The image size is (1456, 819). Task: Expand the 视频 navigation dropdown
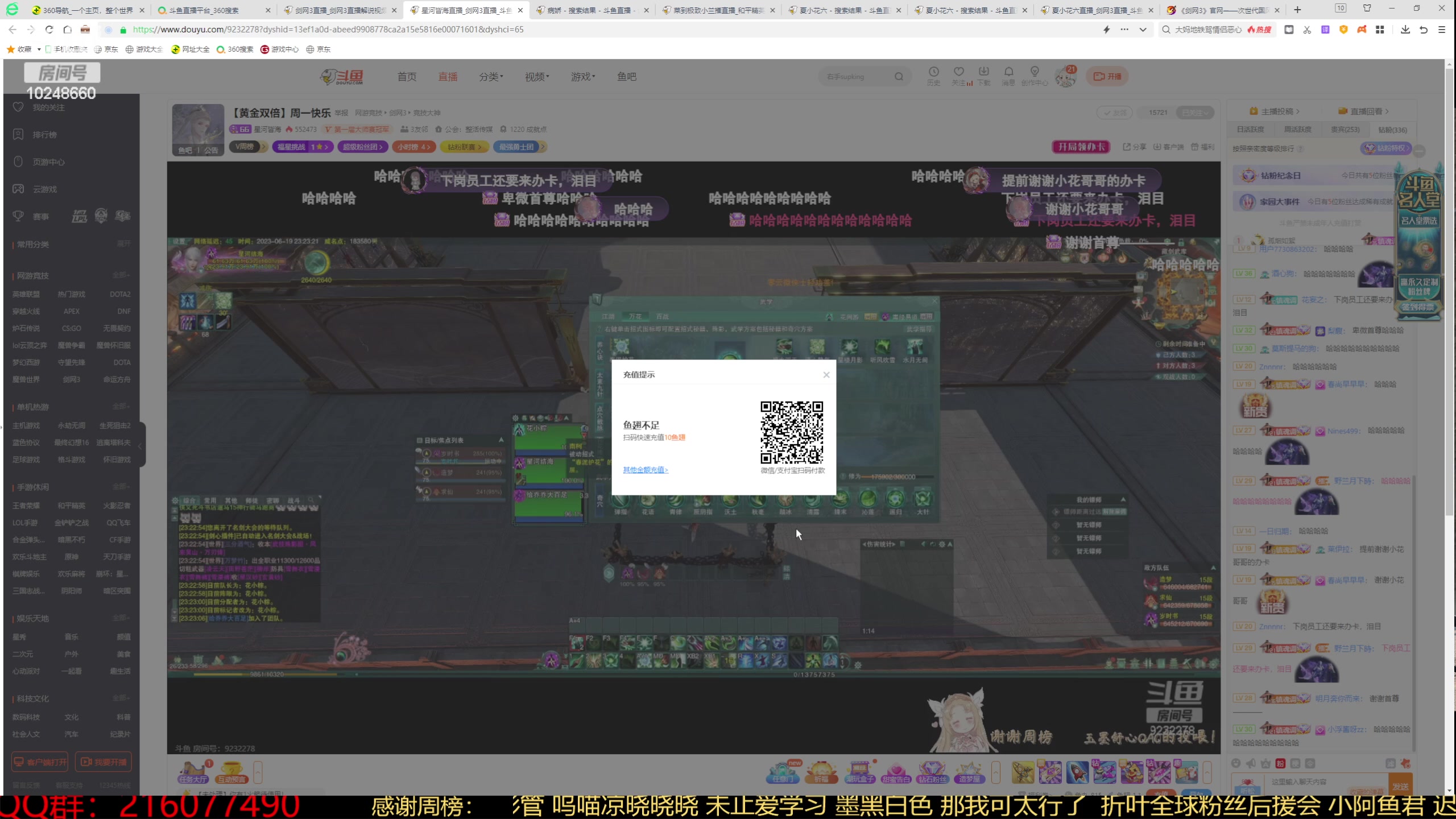[x=537, y=77]
